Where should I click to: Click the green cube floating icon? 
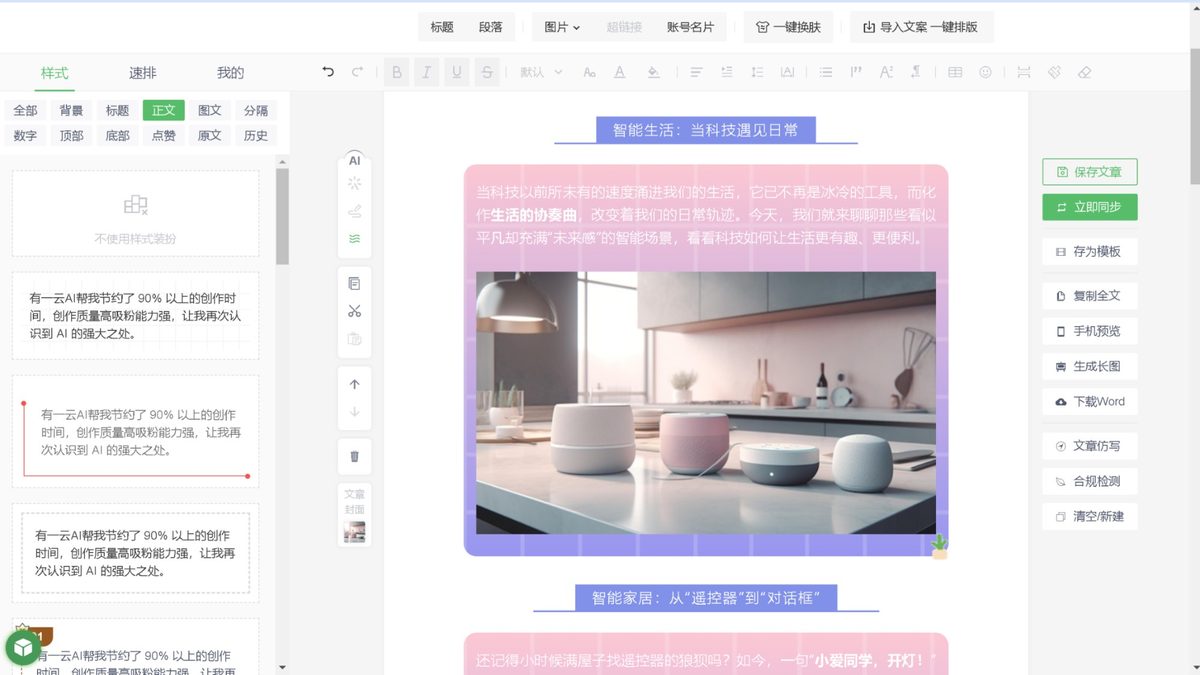(x=23, y=648)
